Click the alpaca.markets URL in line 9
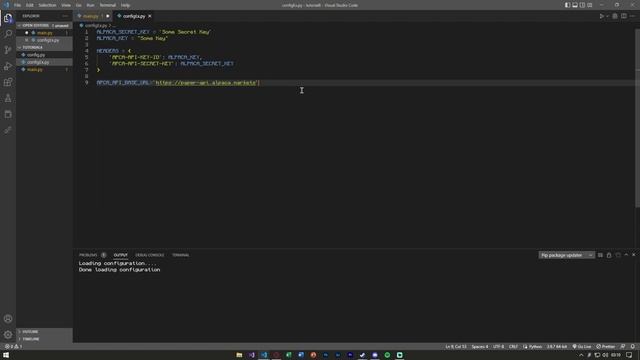 pyautogui.click(x=206, y=83)
